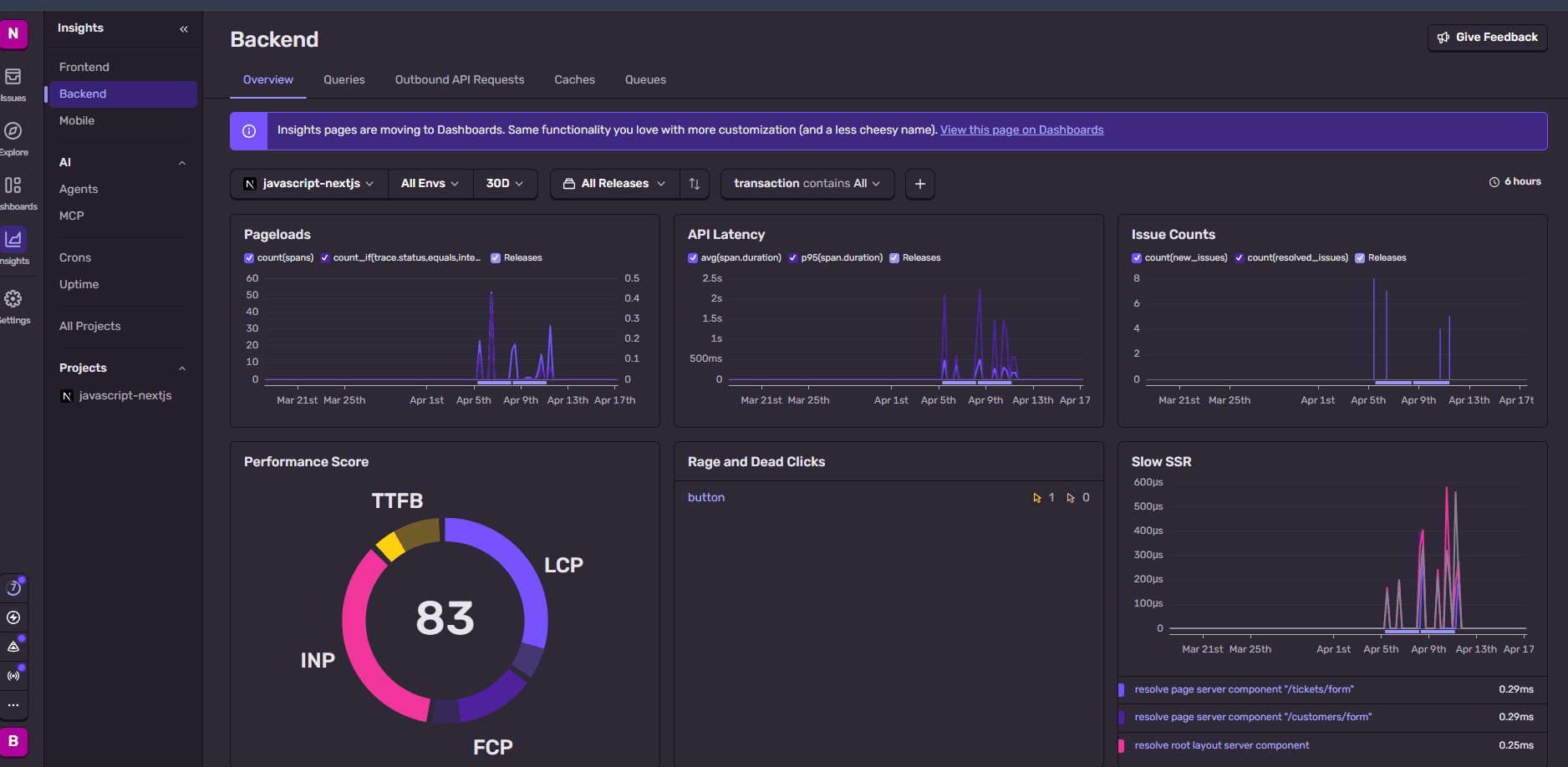Expand the 30D date range dropdown
The width and height of the screenshot is (1568, 767).
(505, 184)
